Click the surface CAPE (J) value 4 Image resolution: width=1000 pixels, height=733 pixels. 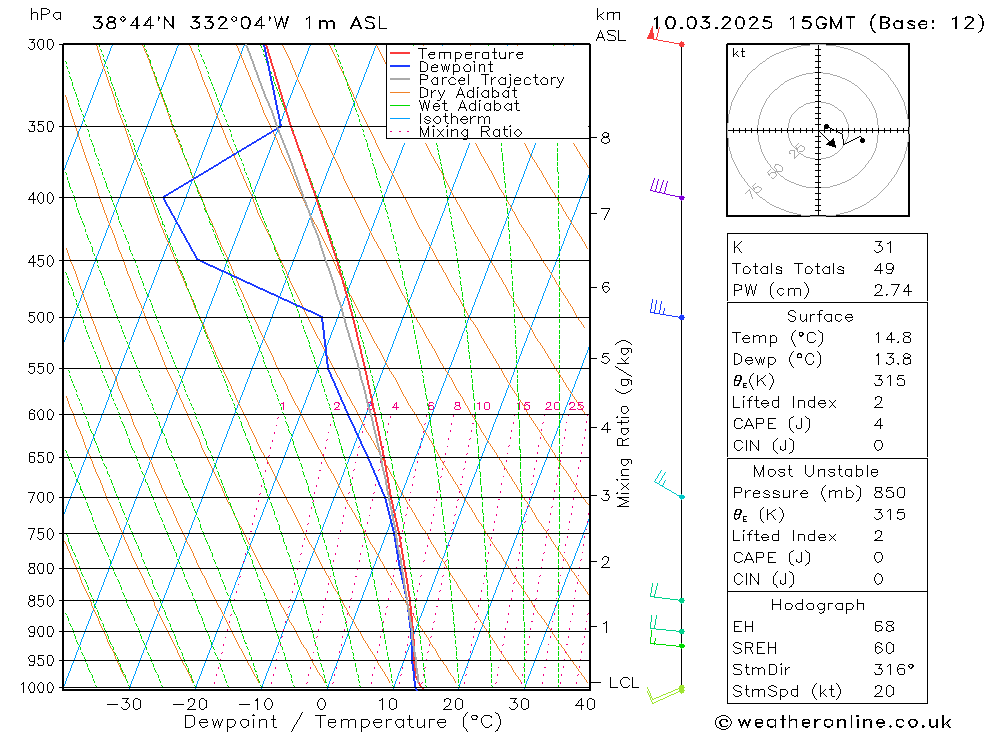[879, 424]
